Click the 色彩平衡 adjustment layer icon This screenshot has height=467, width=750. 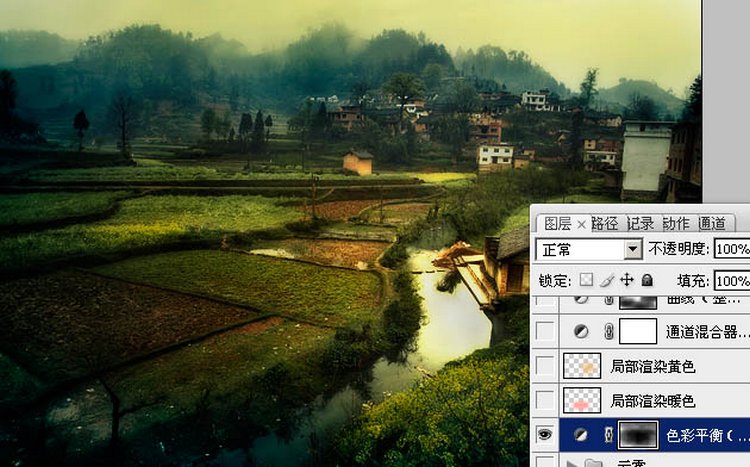(x=582, y=435)
